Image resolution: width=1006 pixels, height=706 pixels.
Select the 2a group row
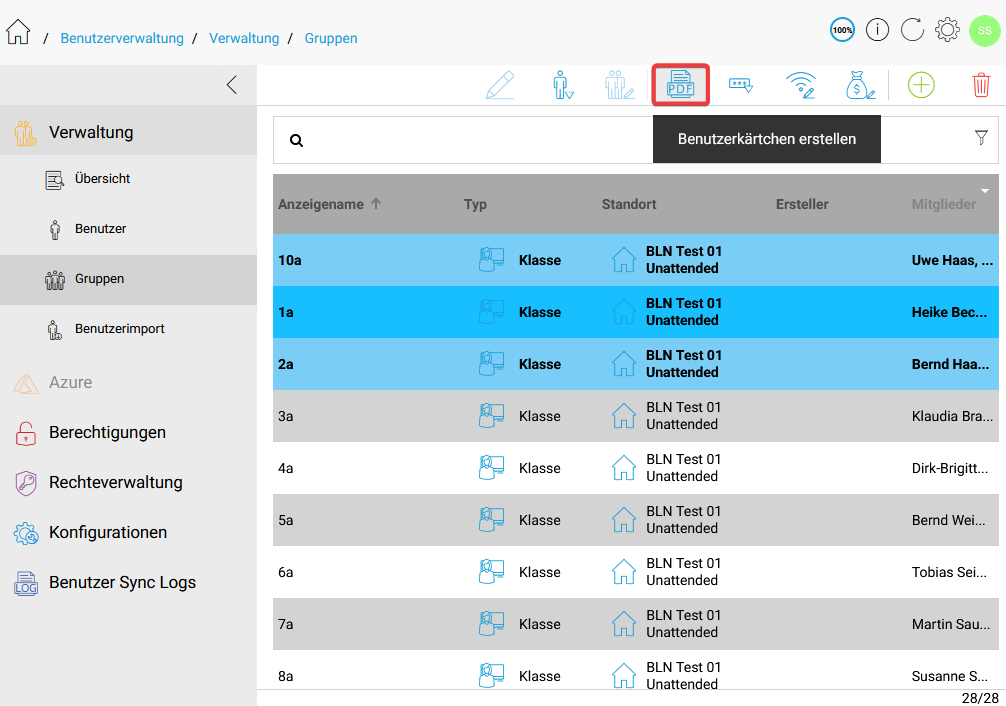(636, 364)
